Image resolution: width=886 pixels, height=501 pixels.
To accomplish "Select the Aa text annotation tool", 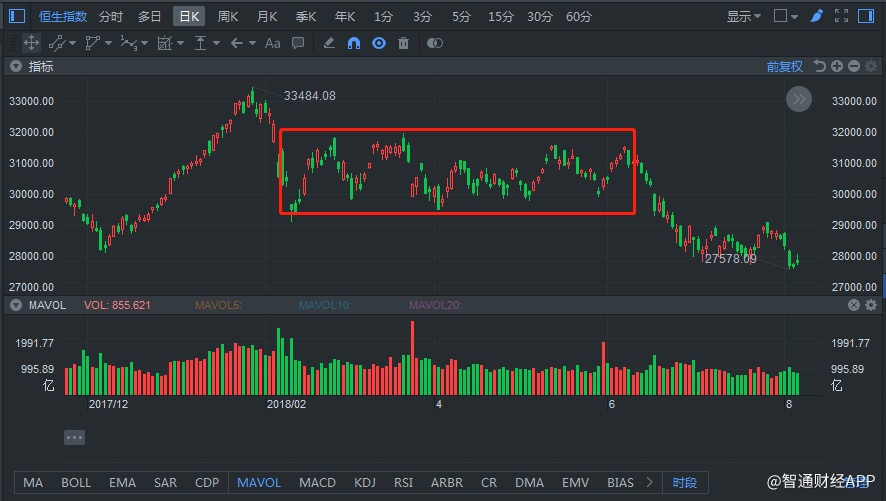I will coord(273,43).
